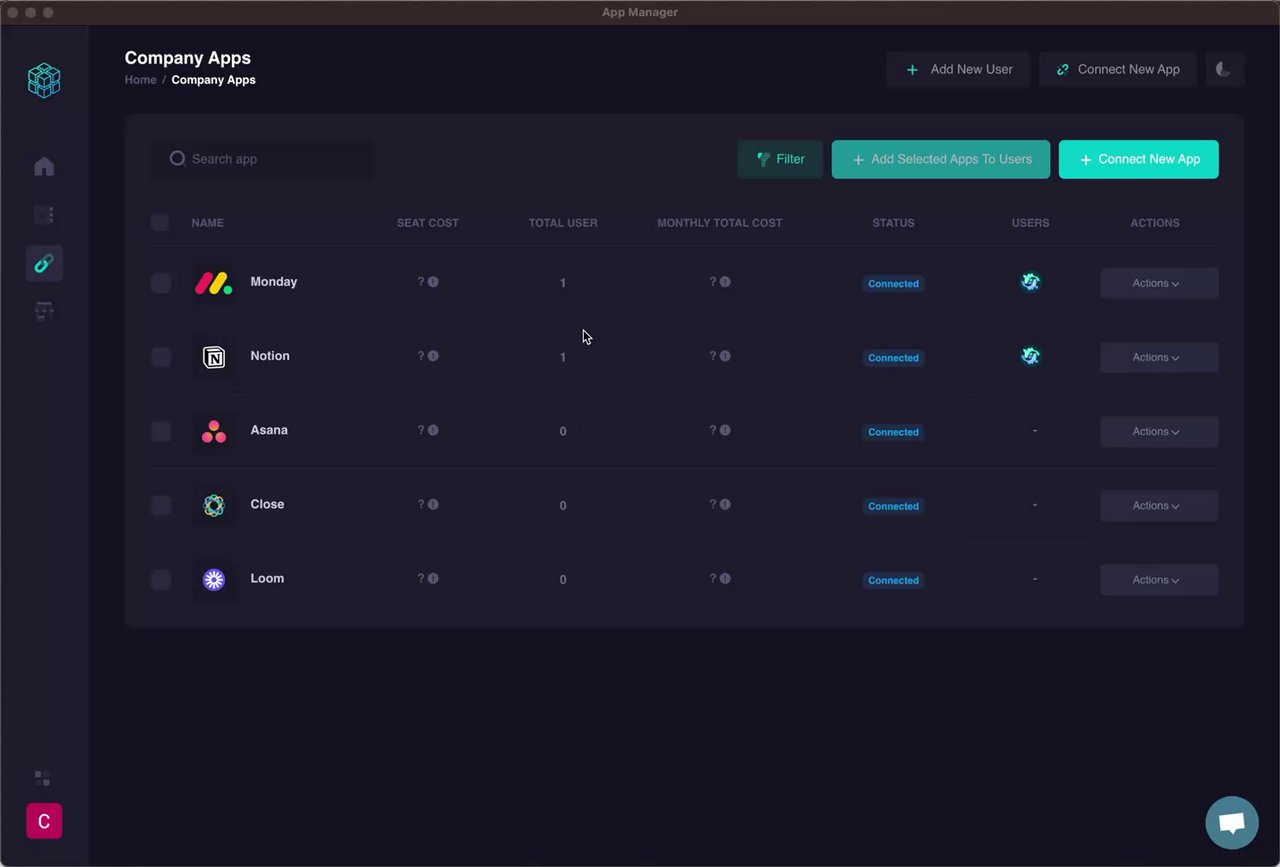Image resolution: width=1280 pixels, height=867 pixels.
Task: Click seat cost info icon for Notion
Action: point(433,356)
